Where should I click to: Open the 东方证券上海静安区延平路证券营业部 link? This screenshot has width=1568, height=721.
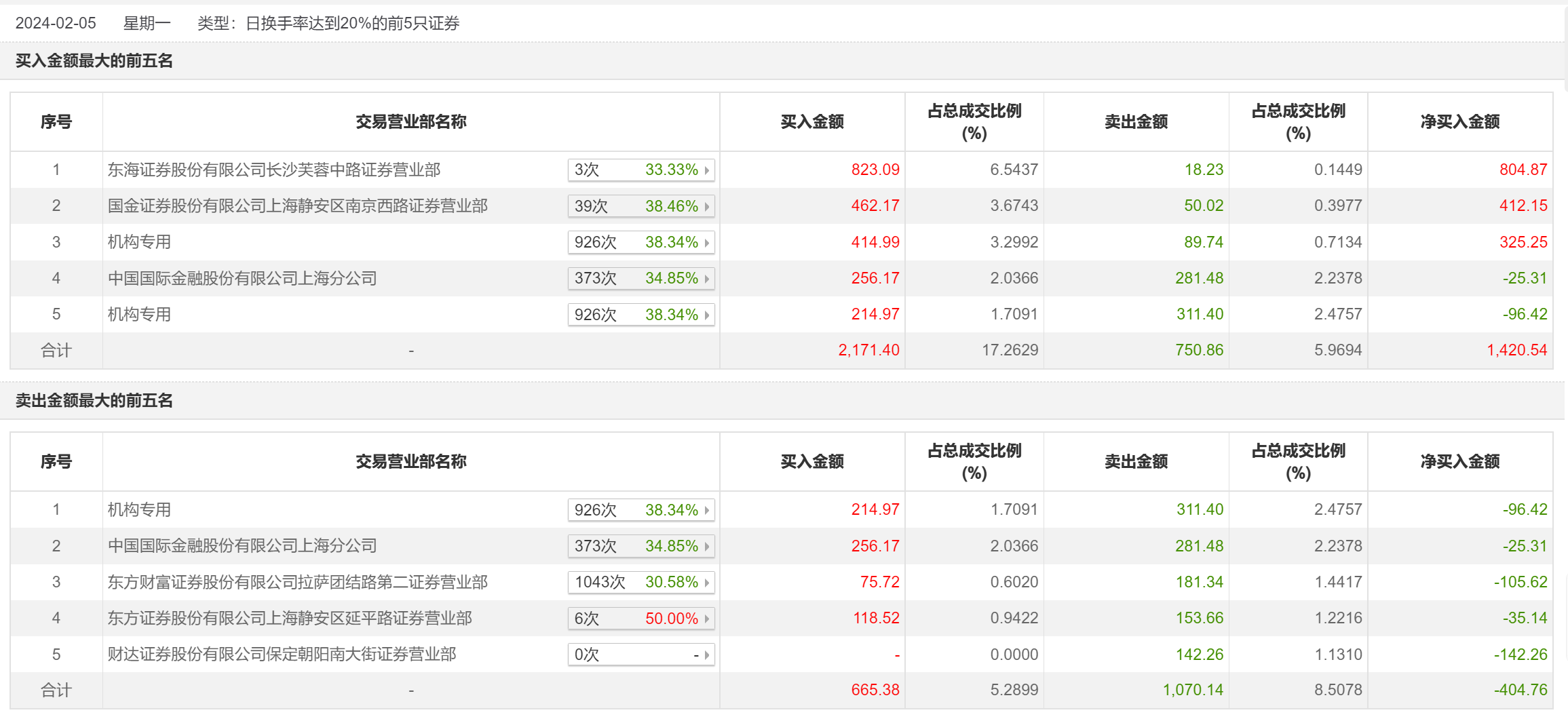290,618
